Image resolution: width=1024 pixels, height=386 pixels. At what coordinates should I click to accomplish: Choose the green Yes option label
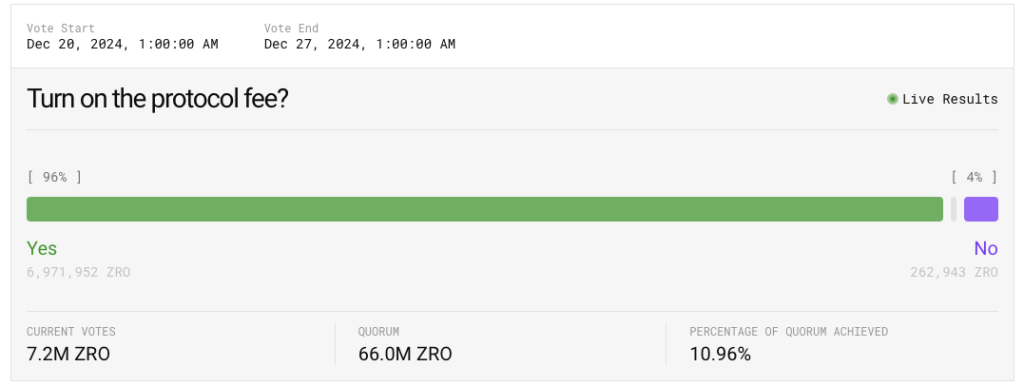(42, 248)
